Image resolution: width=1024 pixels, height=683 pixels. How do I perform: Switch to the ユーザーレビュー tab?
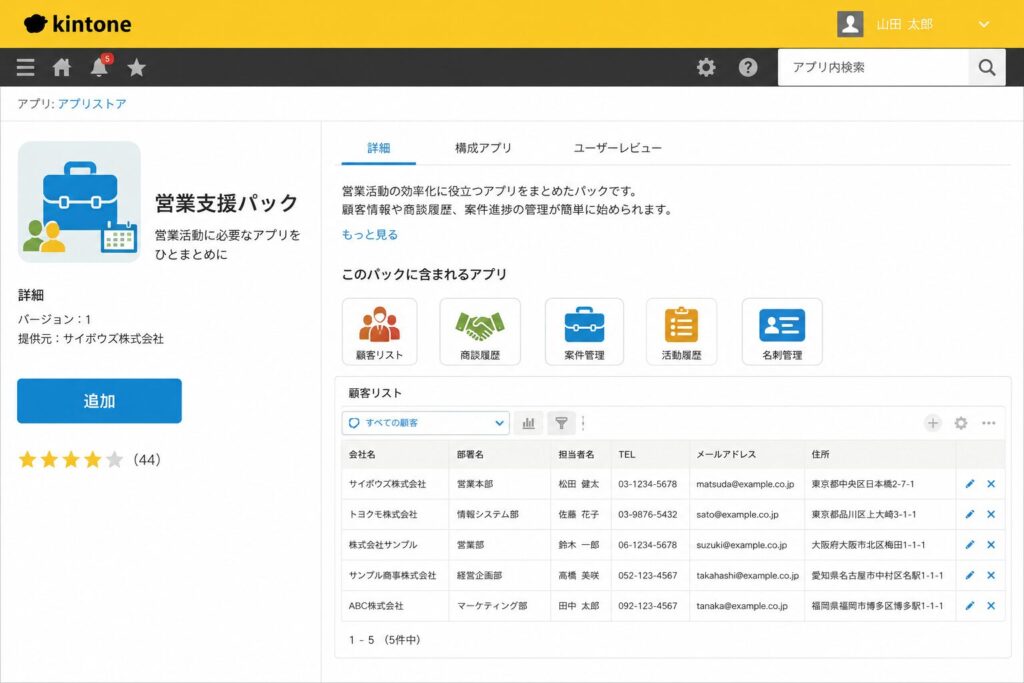(x=618, y=148)
